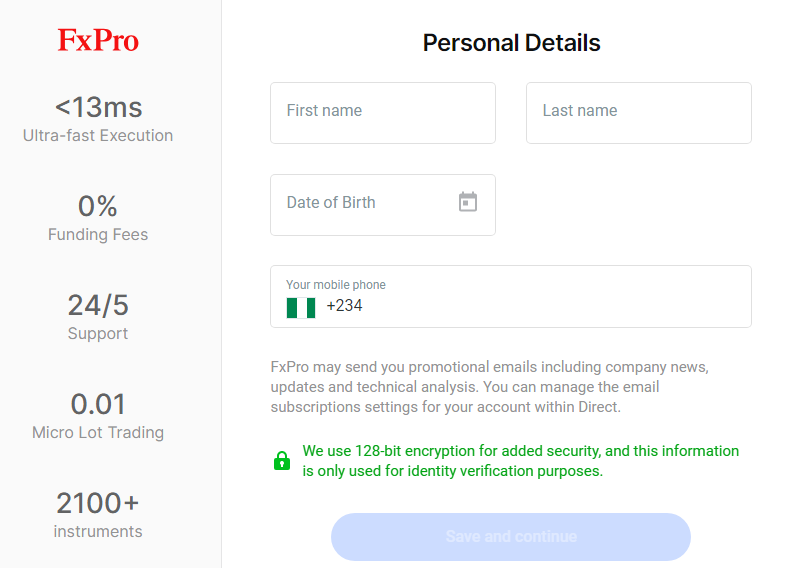Viewport: 794px width, 568px height.
Task: Click inside the mobile phone number field
Action: (550, 307)
